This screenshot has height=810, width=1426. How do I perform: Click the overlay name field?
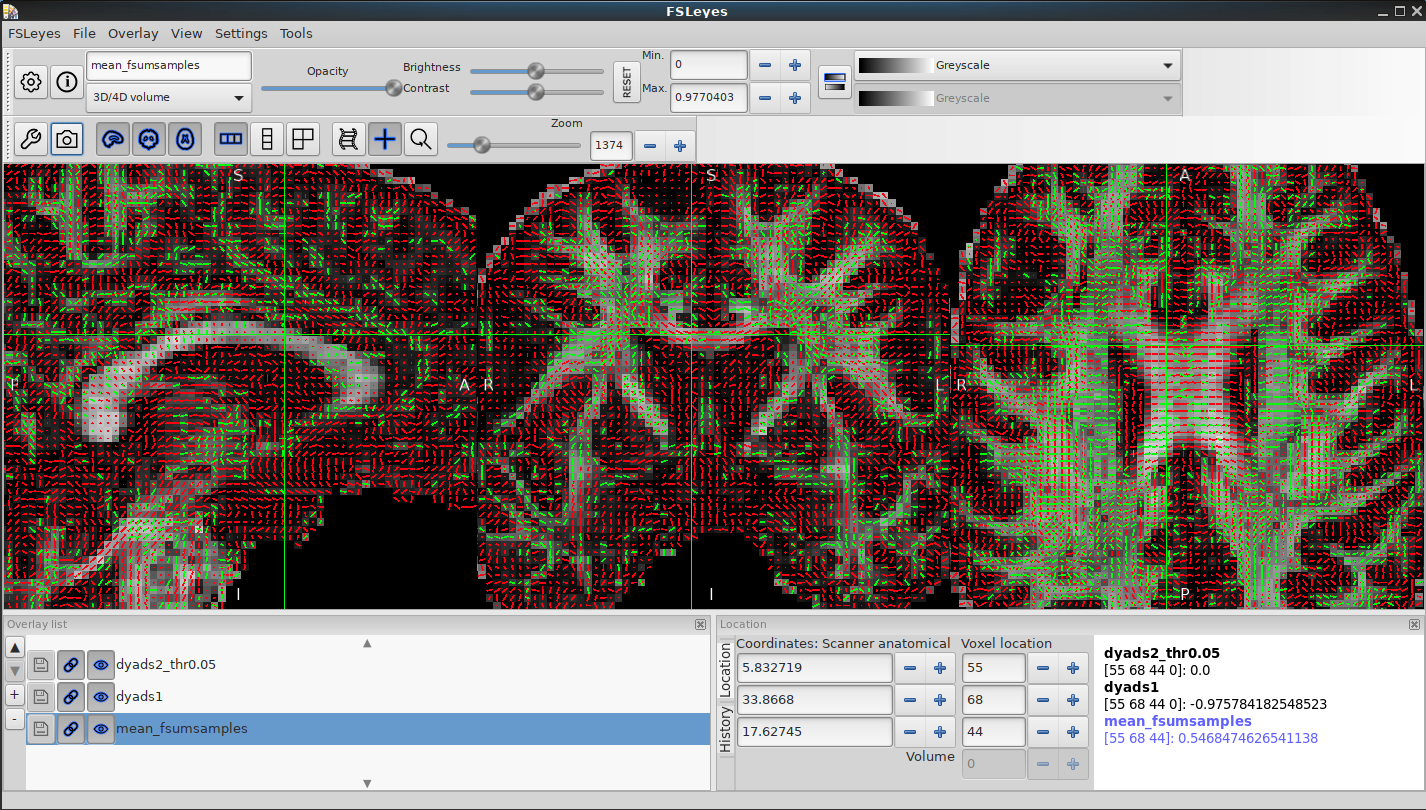pyautogui.click(x=169, y=66)
